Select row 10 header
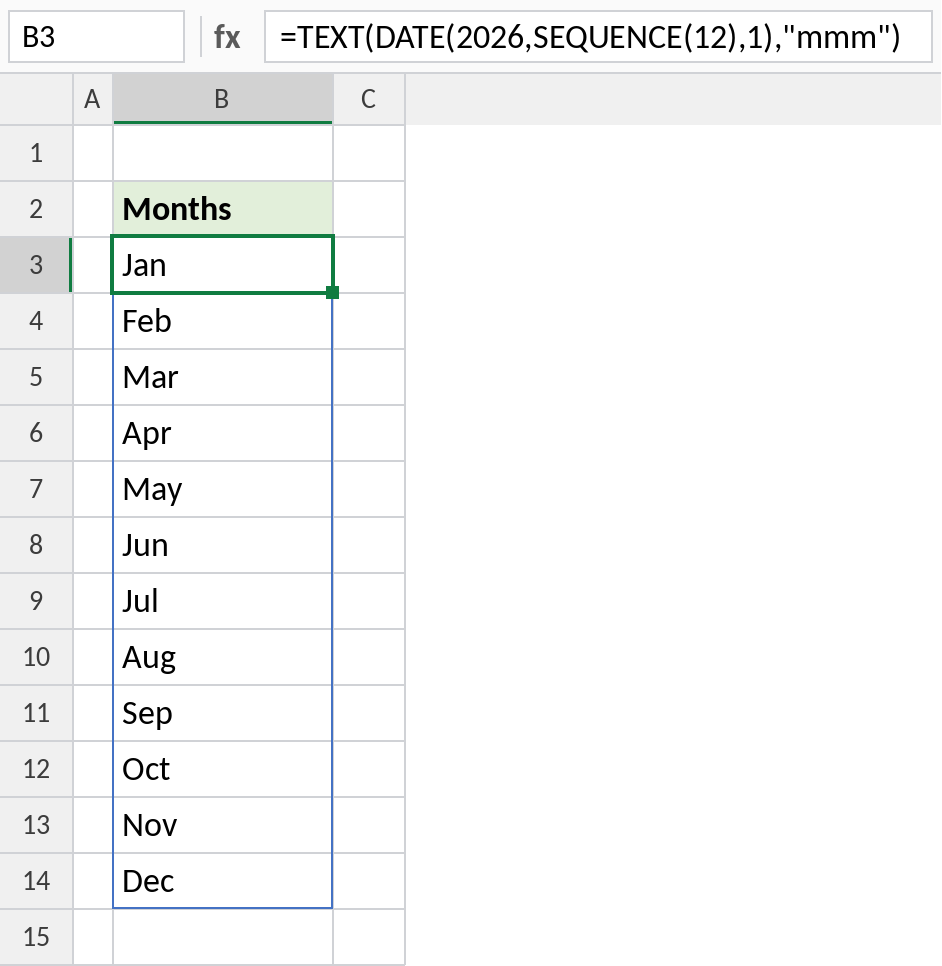 (36, 657)
